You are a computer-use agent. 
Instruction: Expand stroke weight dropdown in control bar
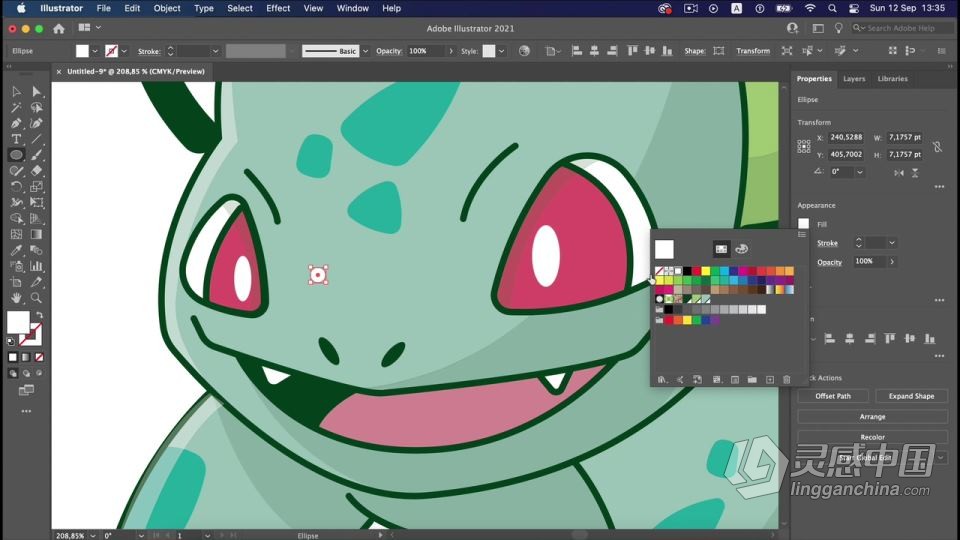pyautogui.click(x=215, y=51)
